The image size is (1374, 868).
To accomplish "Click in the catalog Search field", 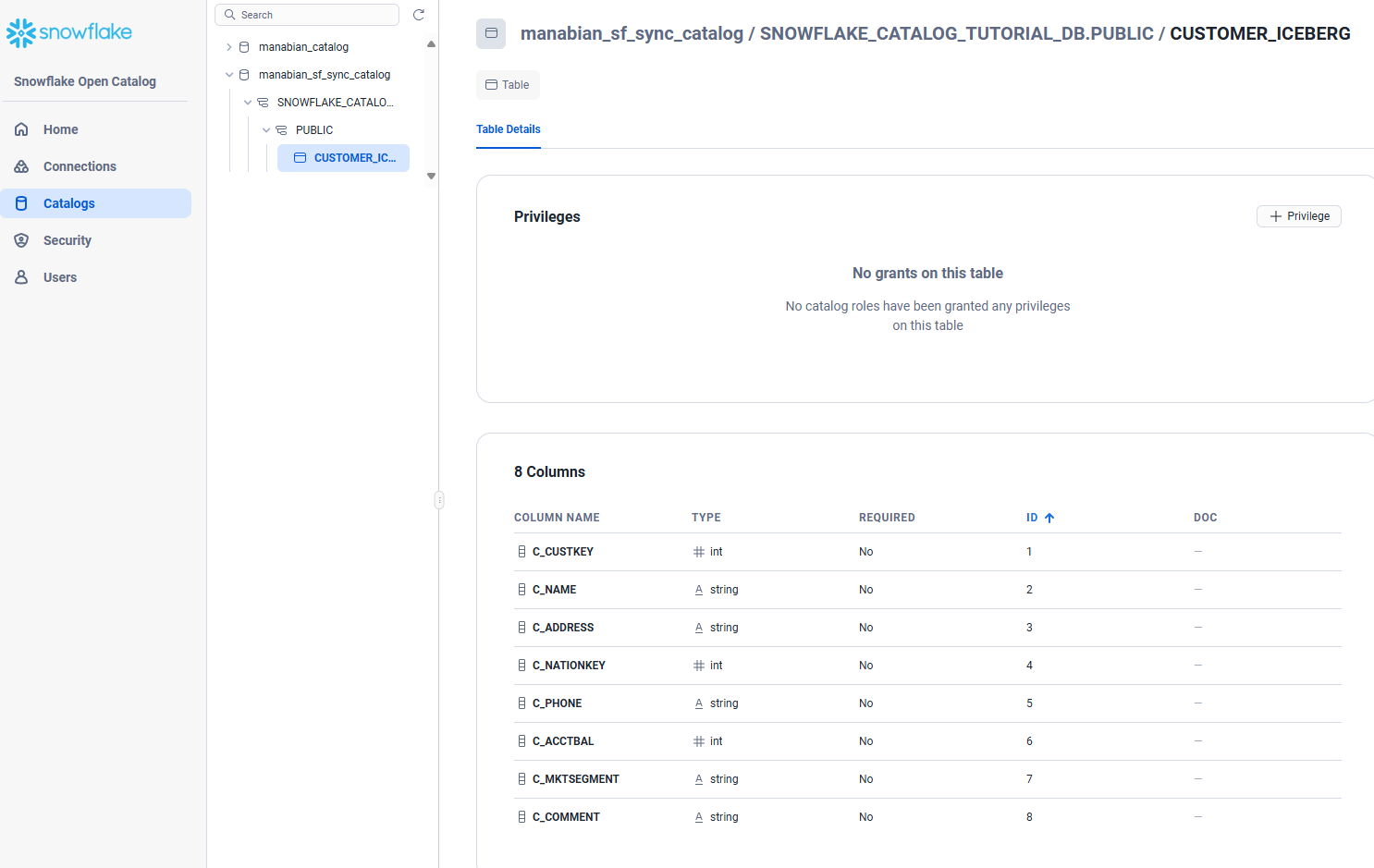I will (x=307, y=15).
